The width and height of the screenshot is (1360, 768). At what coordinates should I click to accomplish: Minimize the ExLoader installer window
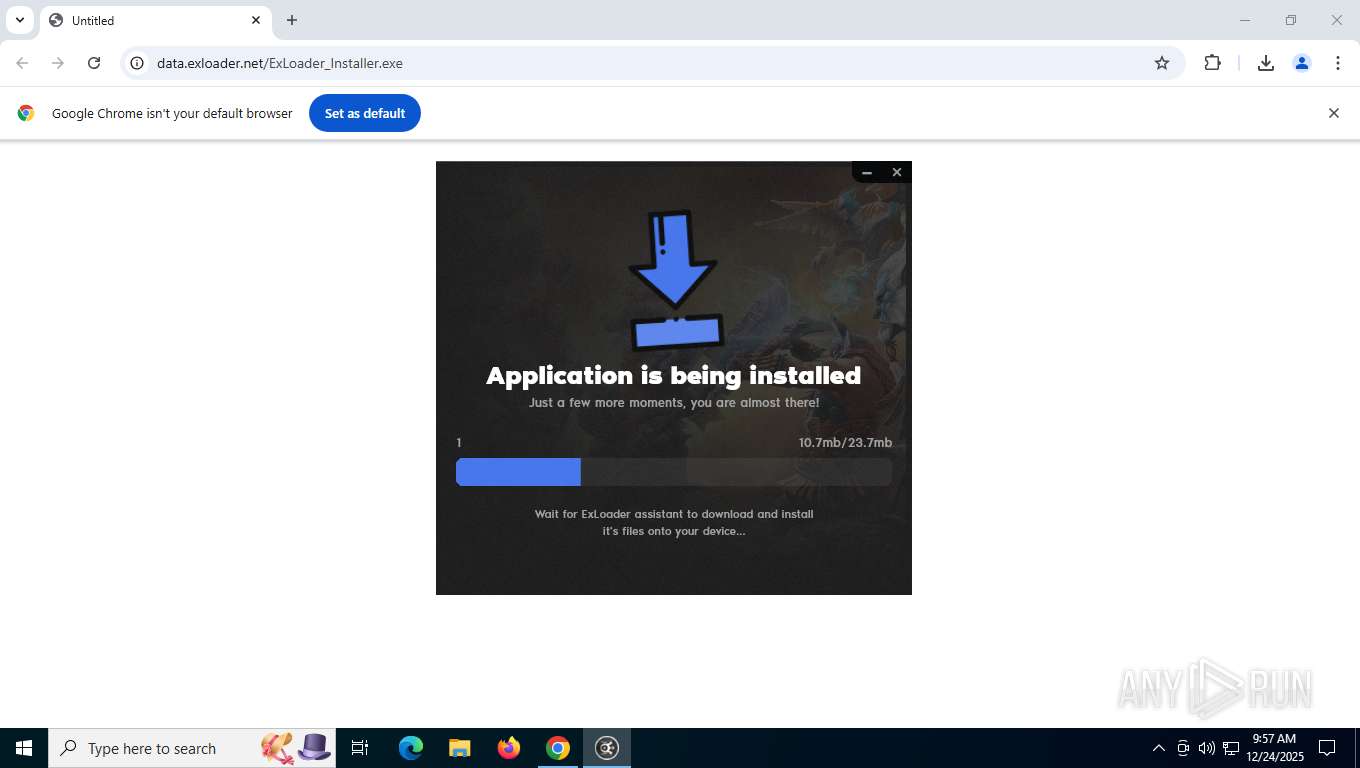(867, 172)
